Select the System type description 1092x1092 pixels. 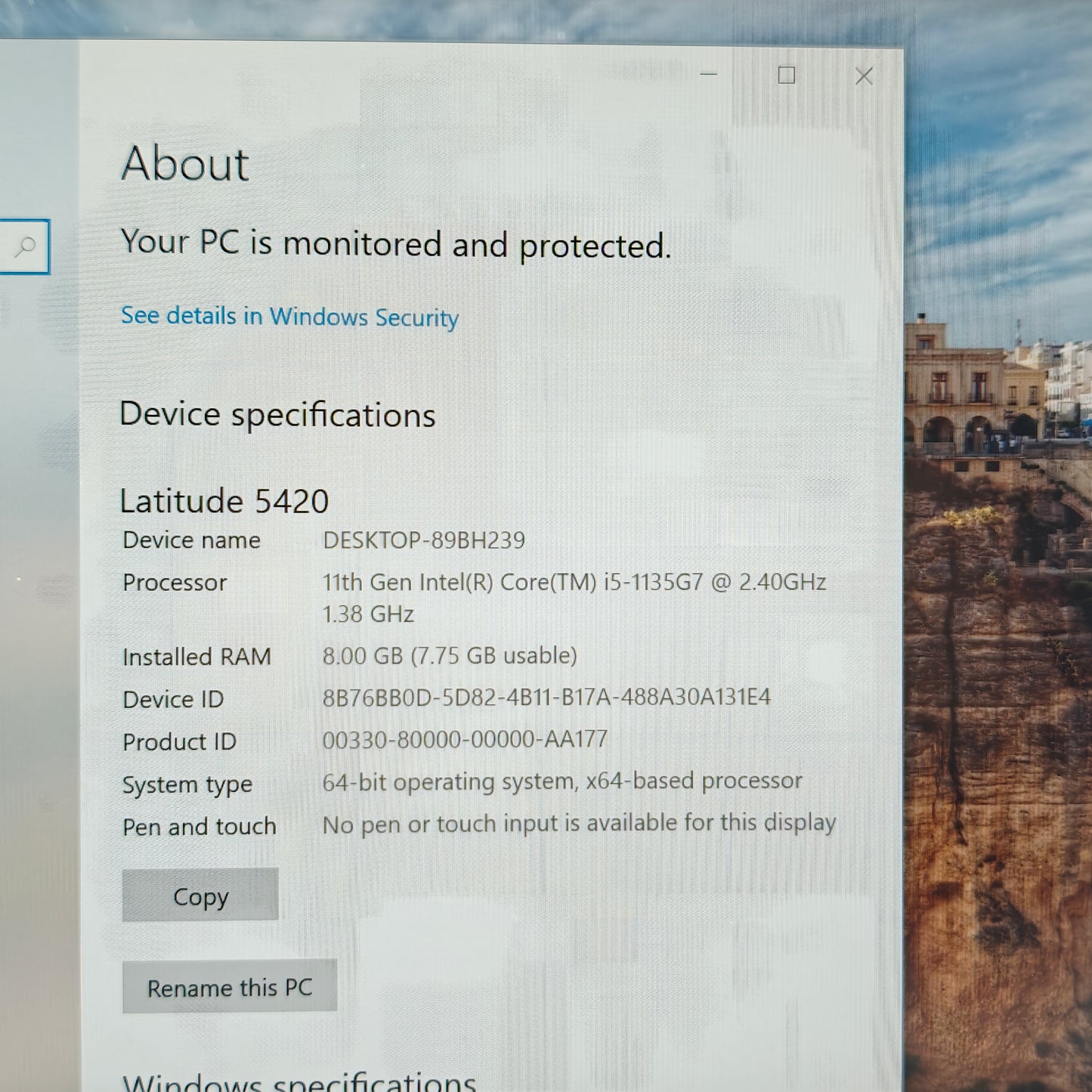561,781
